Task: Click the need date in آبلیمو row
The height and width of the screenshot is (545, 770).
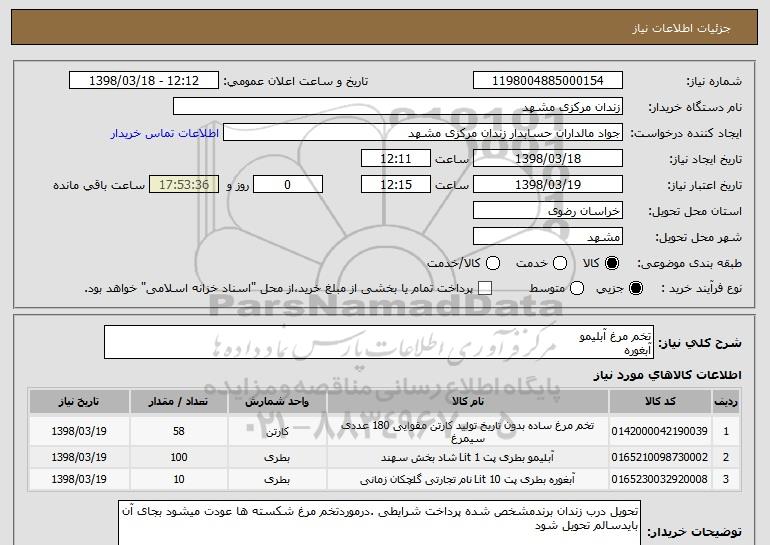Action: 79,457
